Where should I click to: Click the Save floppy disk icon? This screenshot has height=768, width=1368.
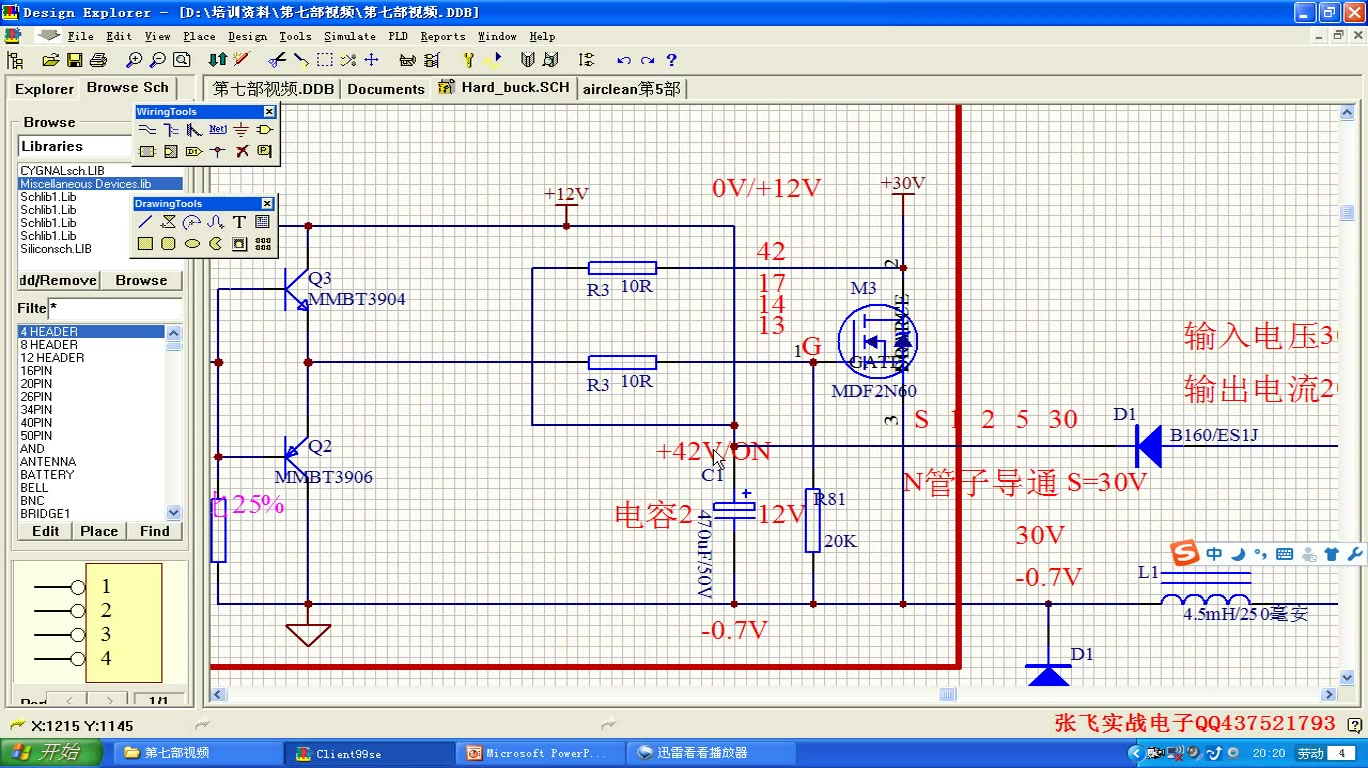pos(75,61)
